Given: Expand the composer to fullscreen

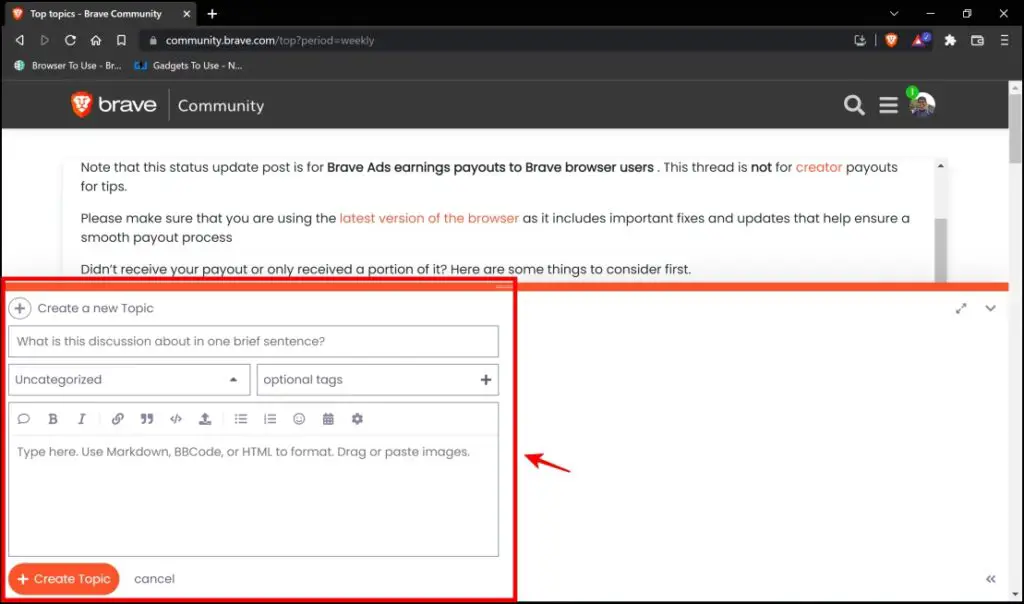Looking at the screenshot, I should coord(961,308).
